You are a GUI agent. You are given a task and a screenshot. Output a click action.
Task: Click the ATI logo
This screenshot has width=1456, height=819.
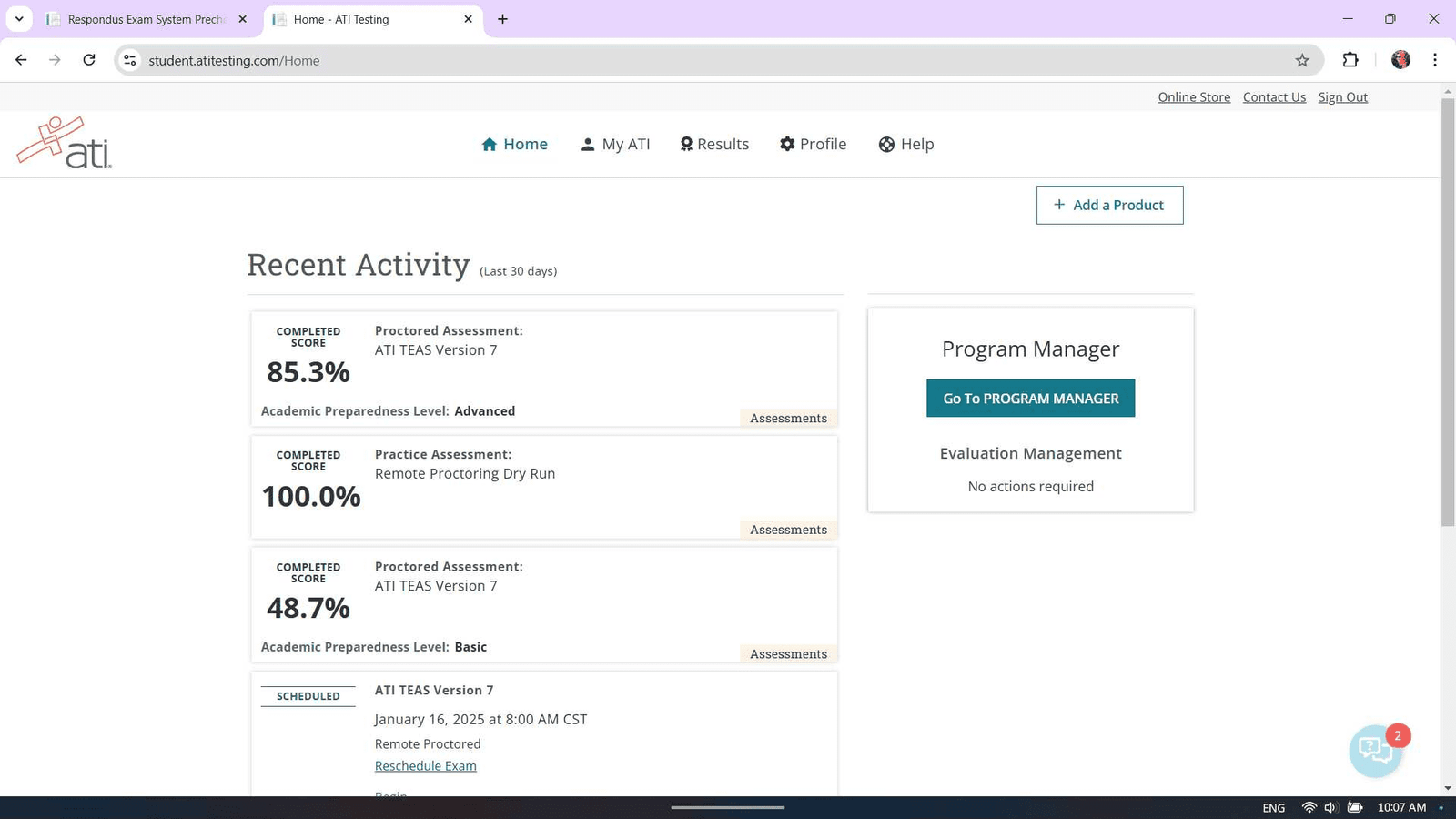coord(65,144)
